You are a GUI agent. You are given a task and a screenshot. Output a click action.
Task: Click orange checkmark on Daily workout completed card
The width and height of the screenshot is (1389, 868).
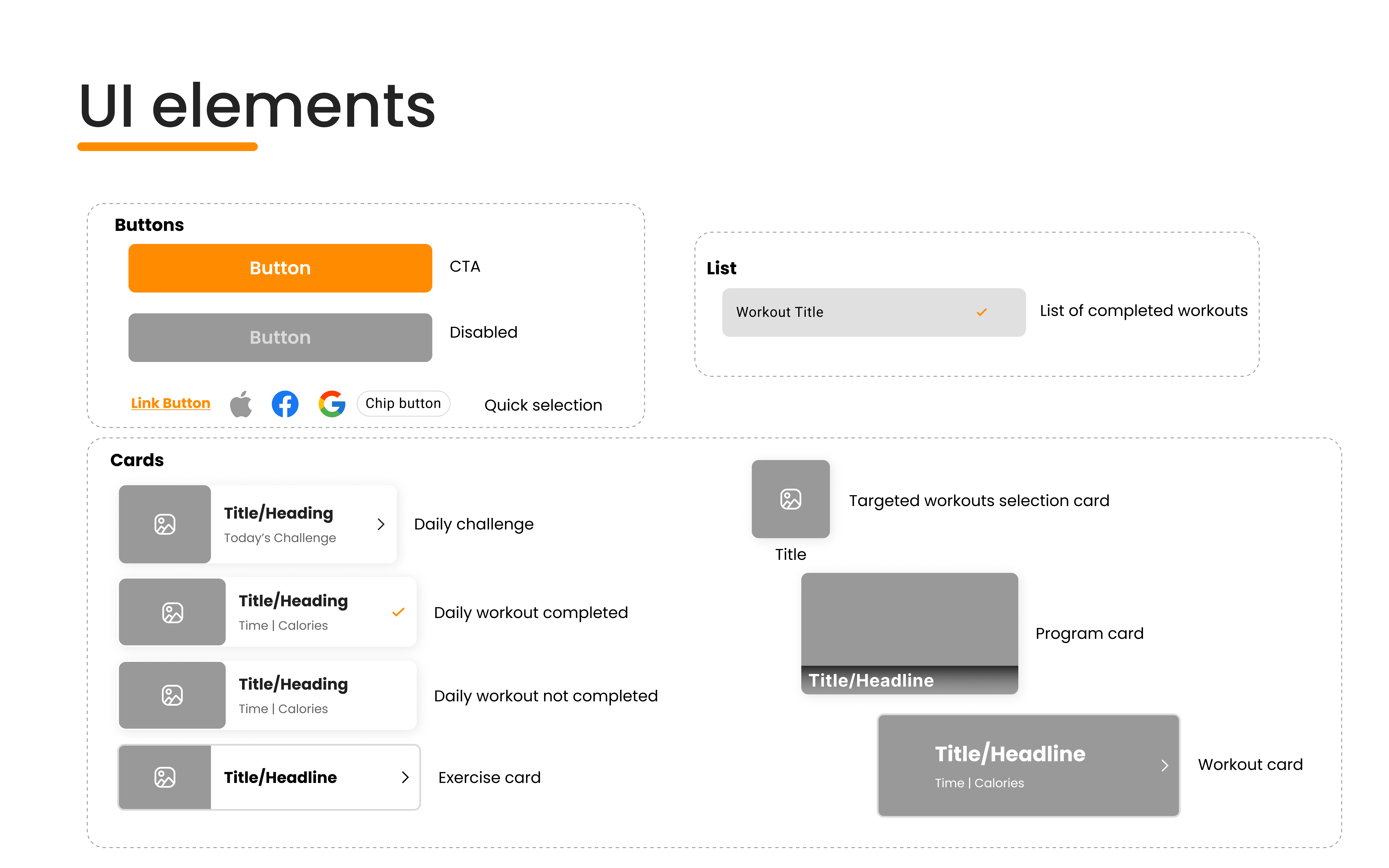coord(398,612)
